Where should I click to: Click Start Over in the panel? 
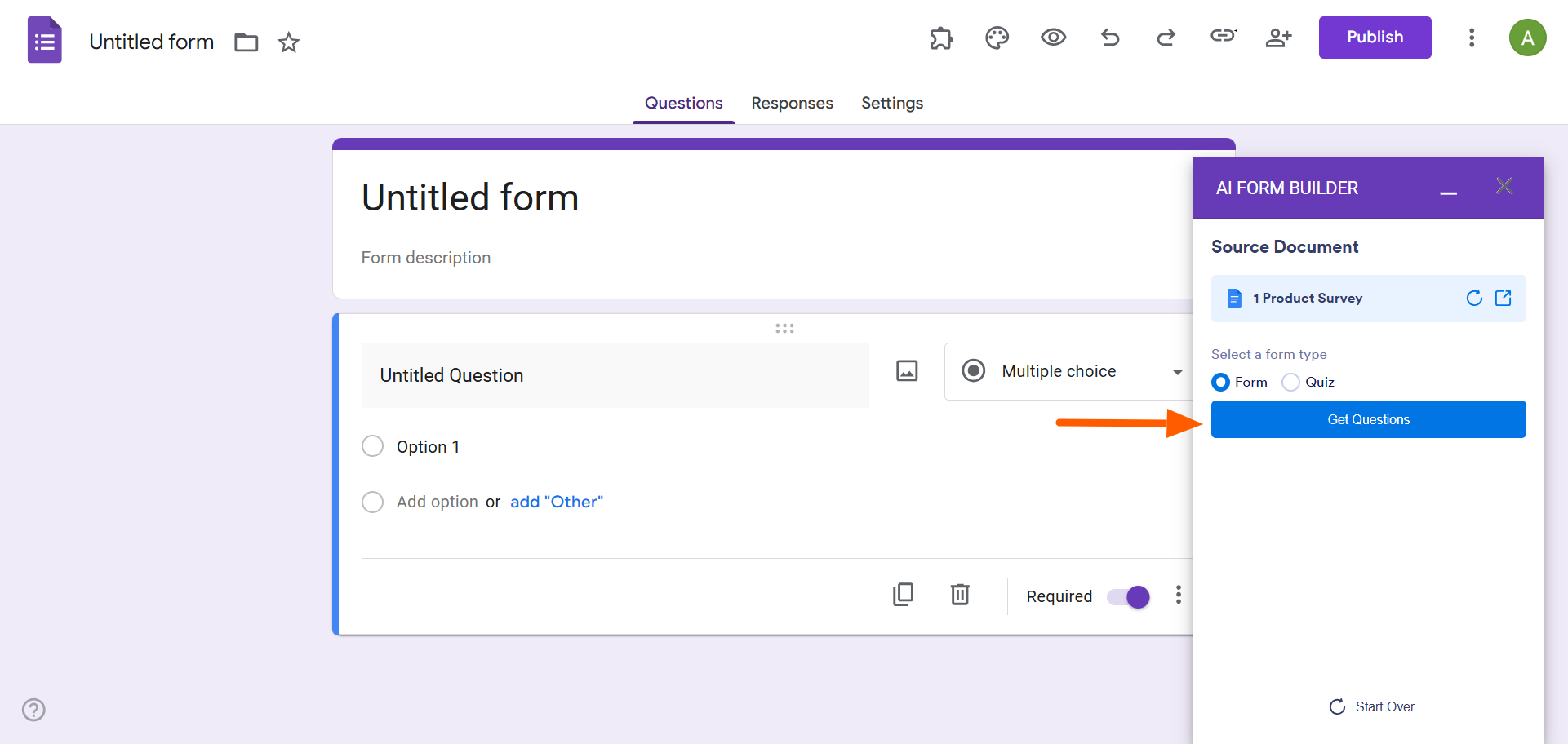coord(1372,706)
